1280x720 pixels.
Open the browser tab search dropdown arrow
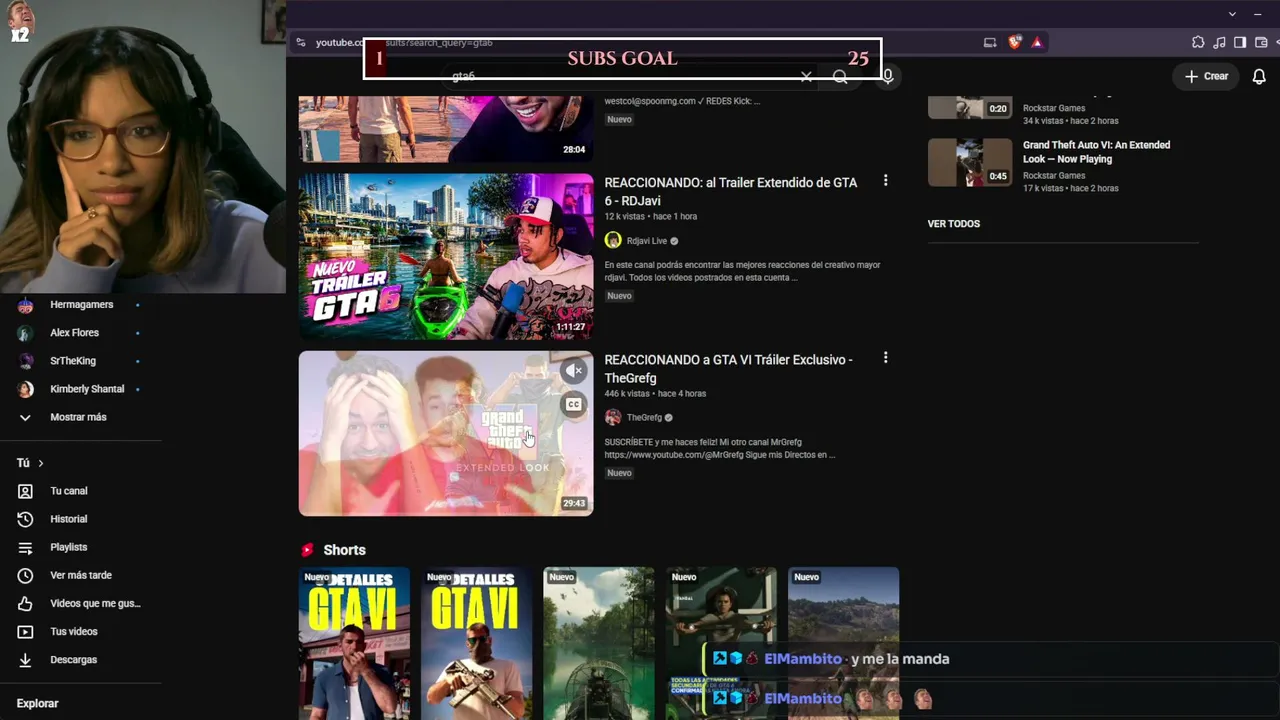[1232, 14]
